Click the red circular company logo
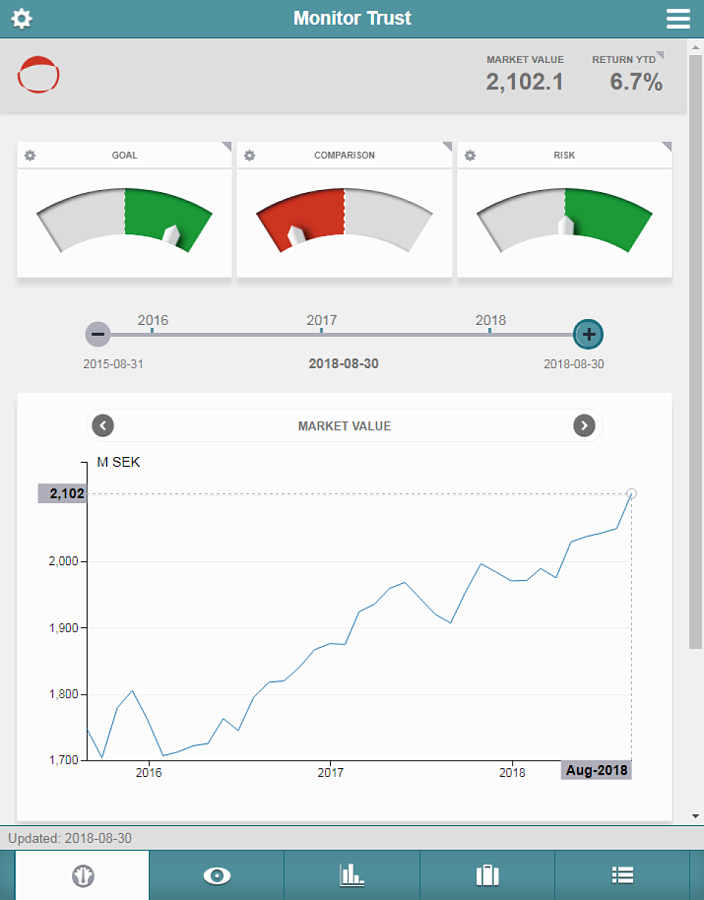The width and height of the screenshot is (704, 900). pos(38,75)
